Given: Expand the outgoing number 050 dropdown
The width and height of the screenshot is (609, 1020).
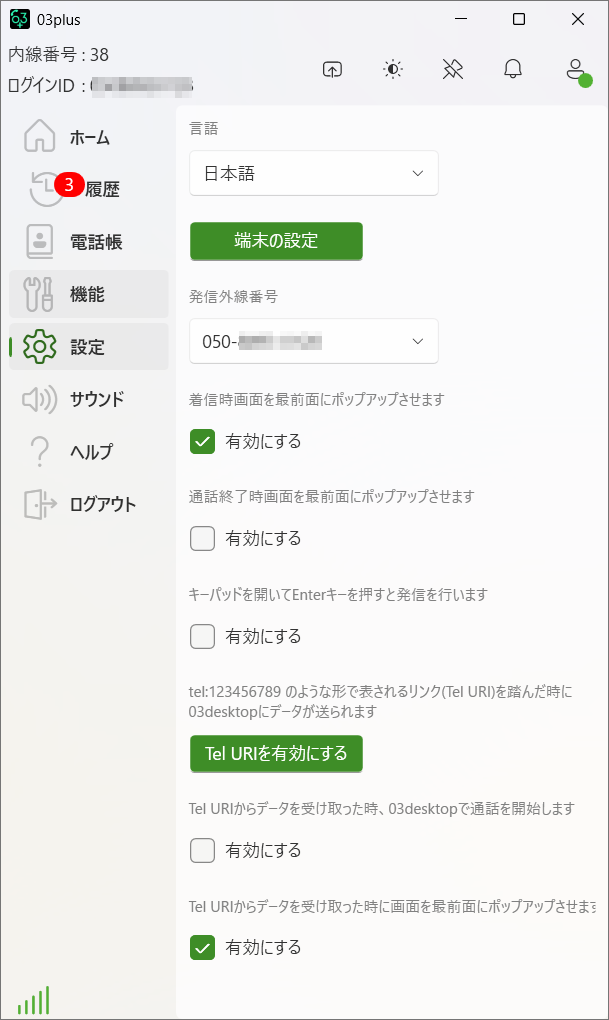Looking at the screenshot, I should (314, 341).
